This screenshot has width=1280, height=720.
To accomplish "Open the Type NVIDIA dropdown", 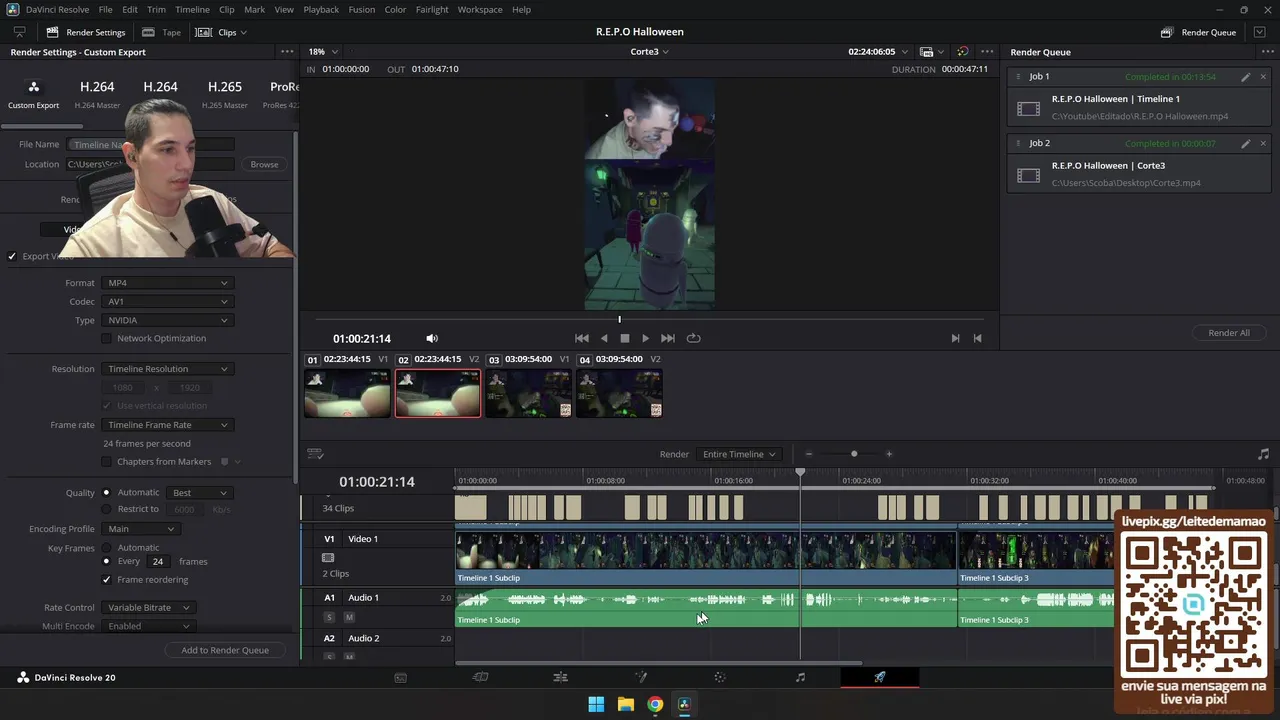I will [x=167, y=321].
